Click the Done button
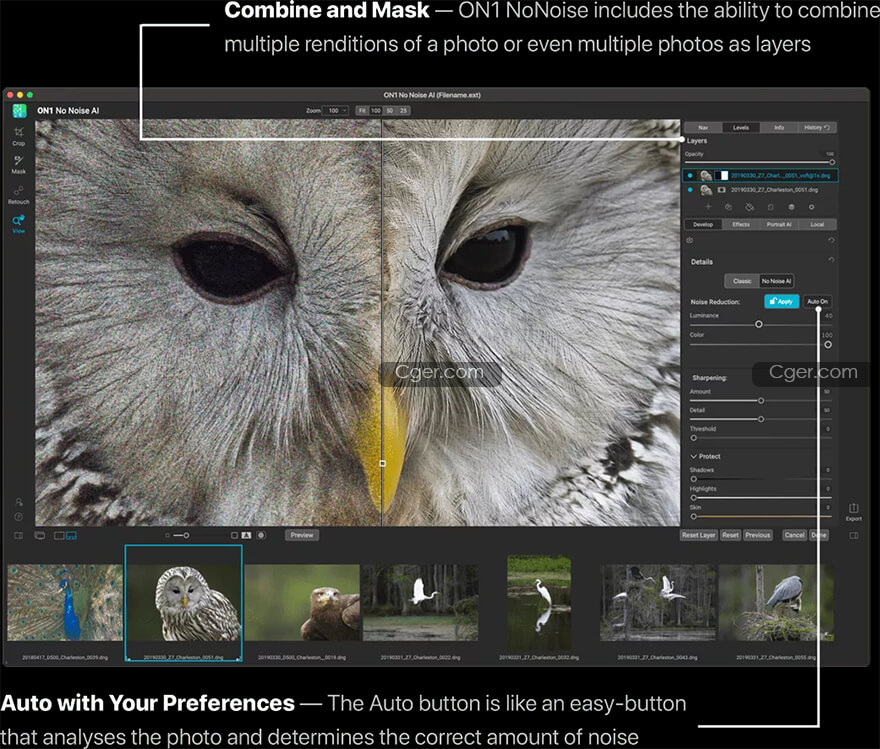This screenshot has width=880, height=749. point(818,535)
